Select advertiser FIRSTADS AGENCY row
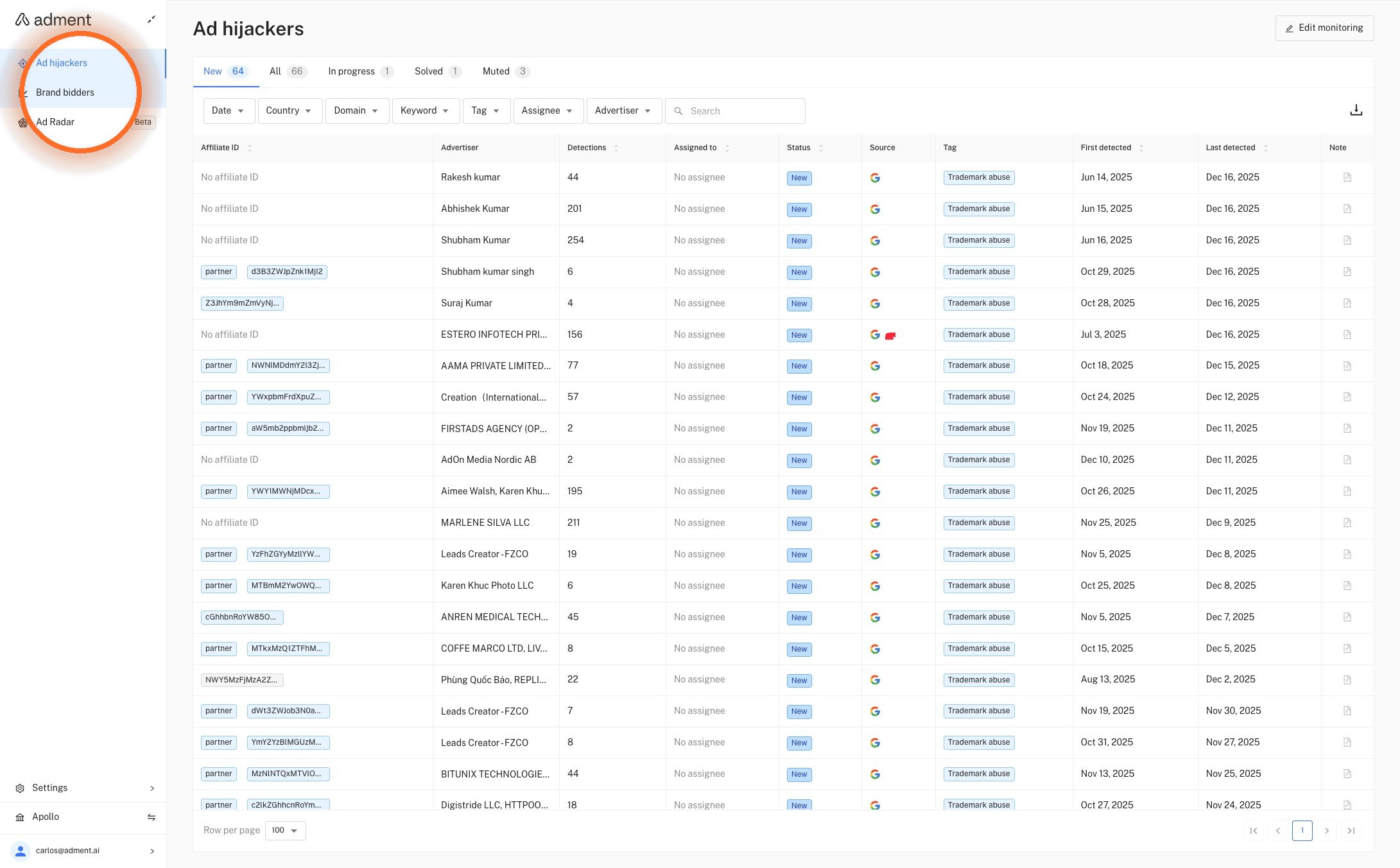The height and width of the screenshot is (868, 1400). pos(494,429)
